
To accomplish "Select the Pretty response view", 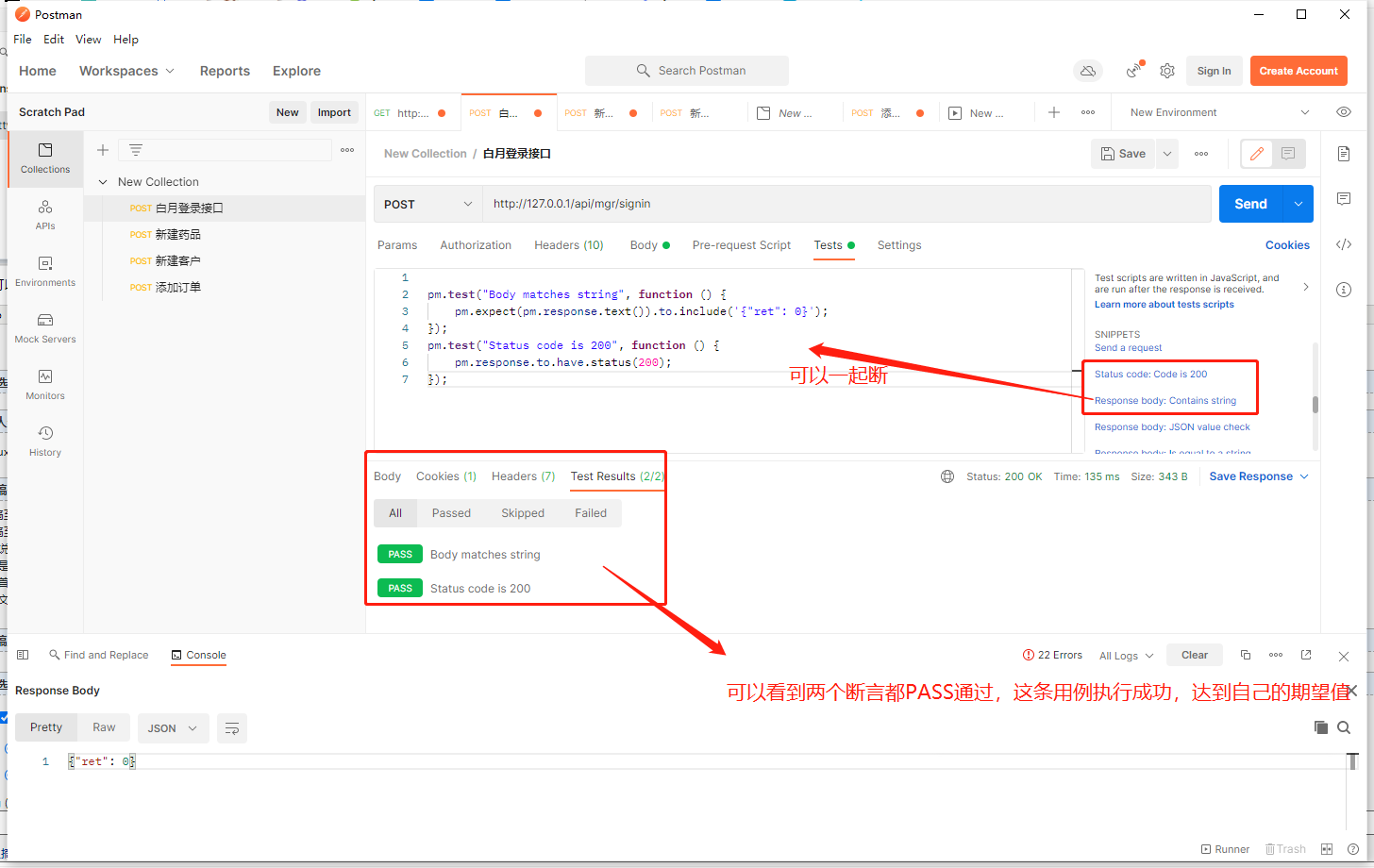I will (x=46, y=727).
